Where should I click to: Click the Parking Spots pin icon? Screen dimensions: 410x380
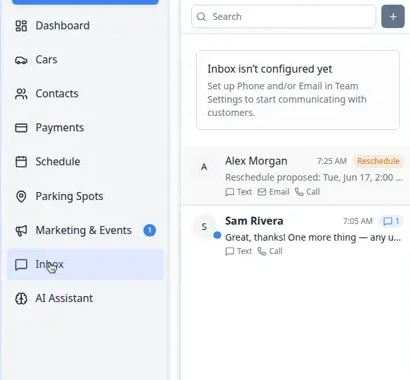[x=21, y=196]
